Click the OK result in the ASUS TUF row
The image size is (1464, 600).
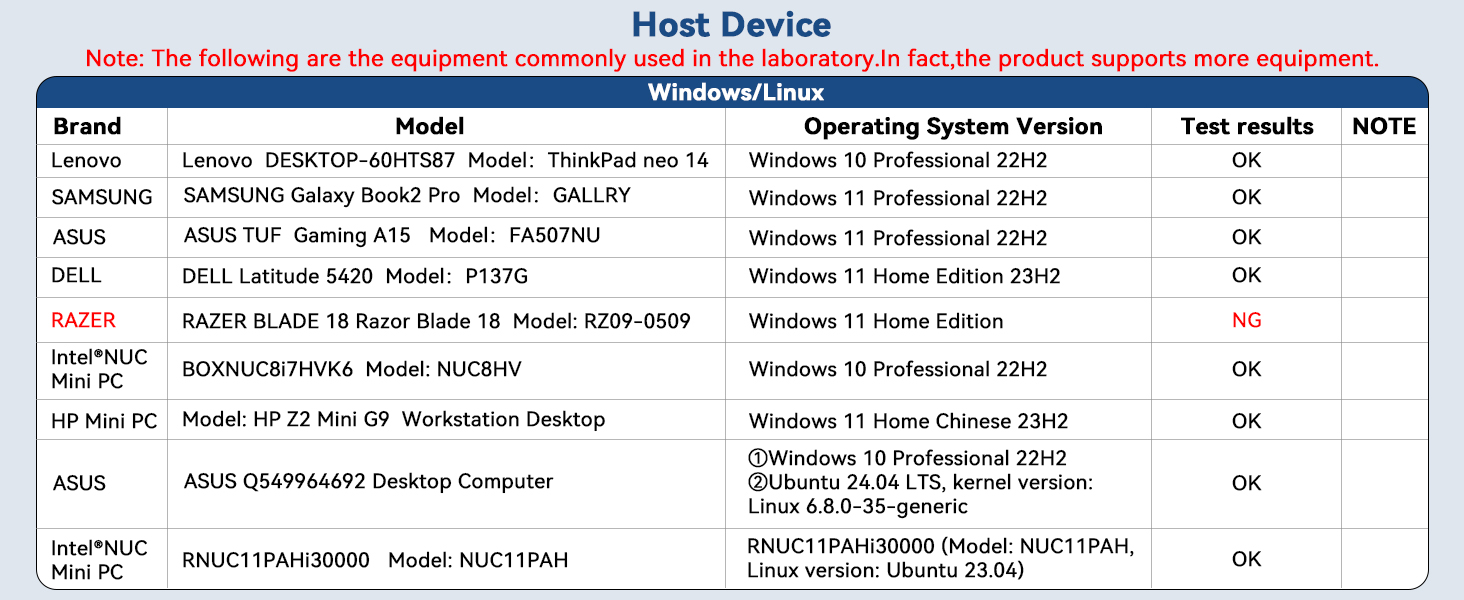(1247, 238)
